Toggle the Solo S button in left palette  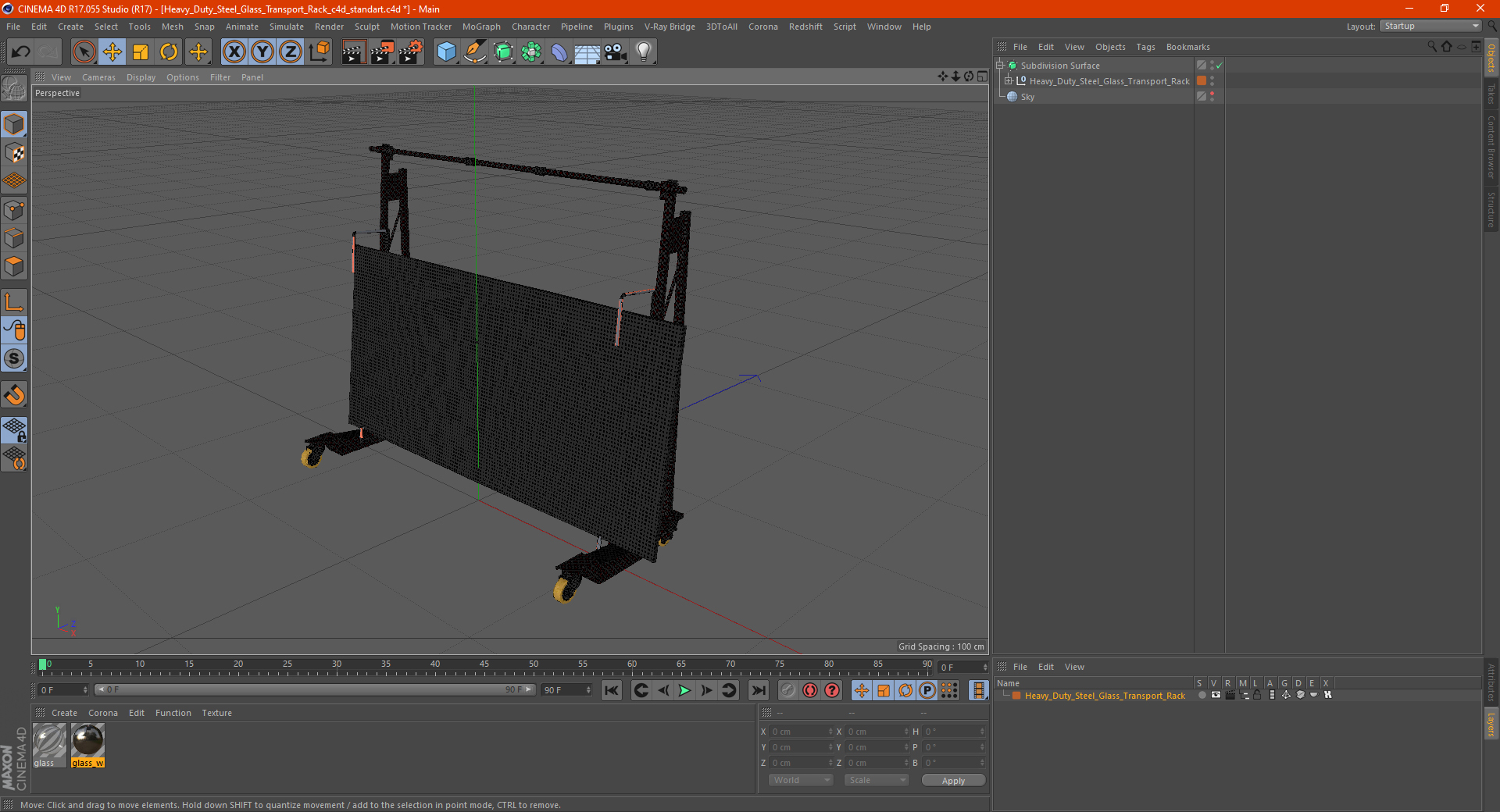14,358
